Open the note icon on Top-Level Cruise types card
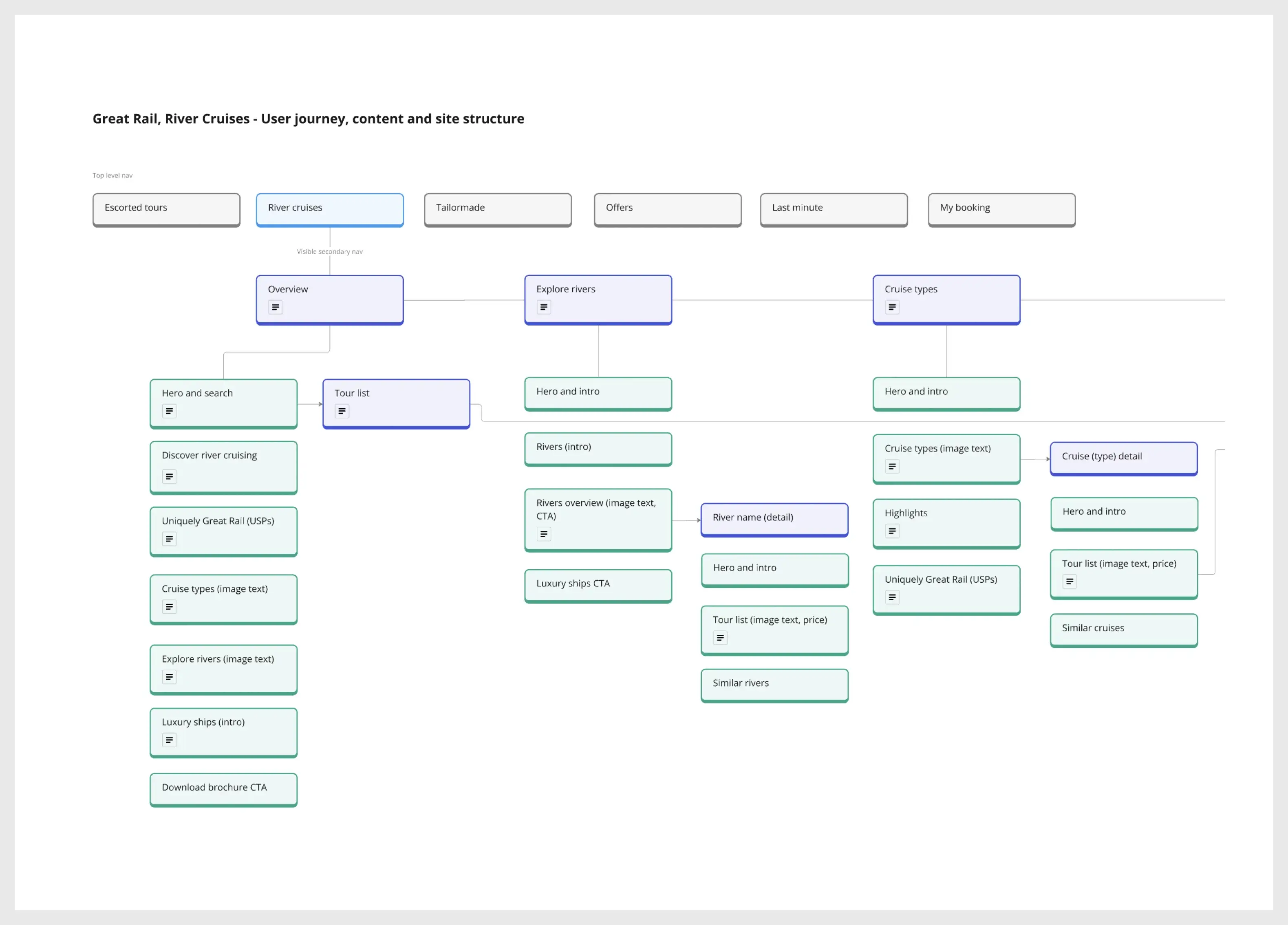 tap(892, 307)
